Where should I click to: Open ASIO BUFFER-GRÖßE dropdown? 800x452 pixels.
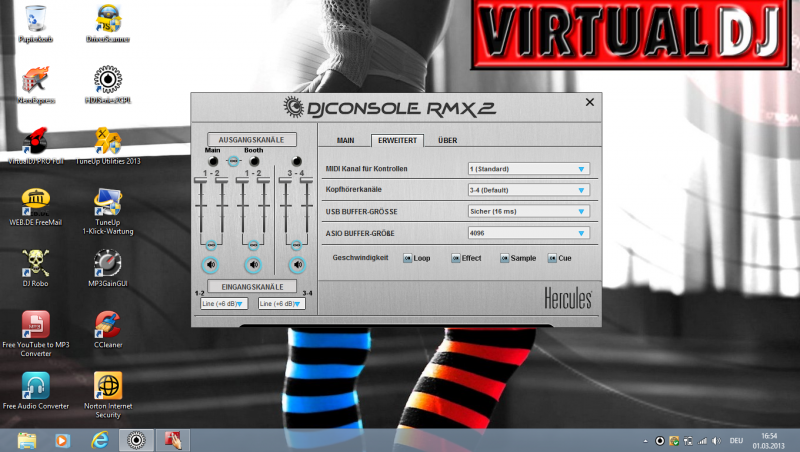coord(529,233)
